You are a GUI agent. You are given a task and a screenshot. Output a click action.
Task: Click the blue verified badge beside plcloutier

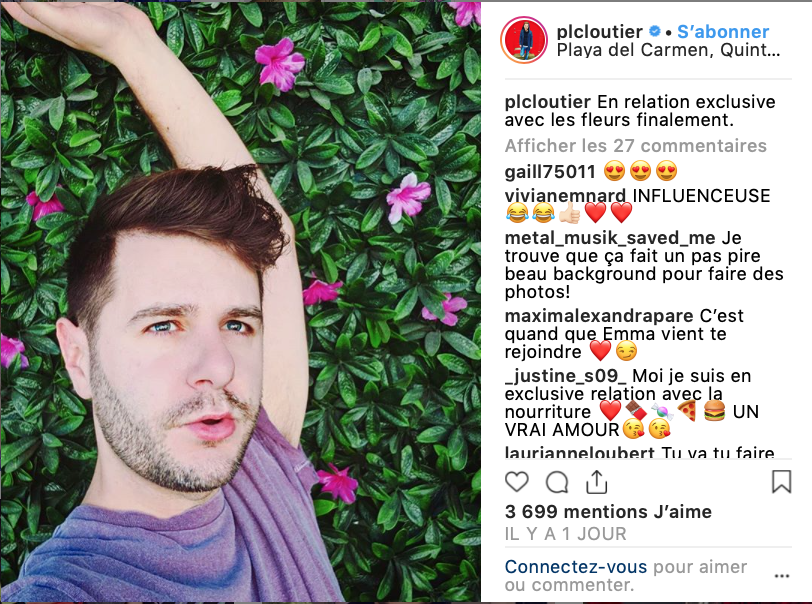click(x=655, y=31)
